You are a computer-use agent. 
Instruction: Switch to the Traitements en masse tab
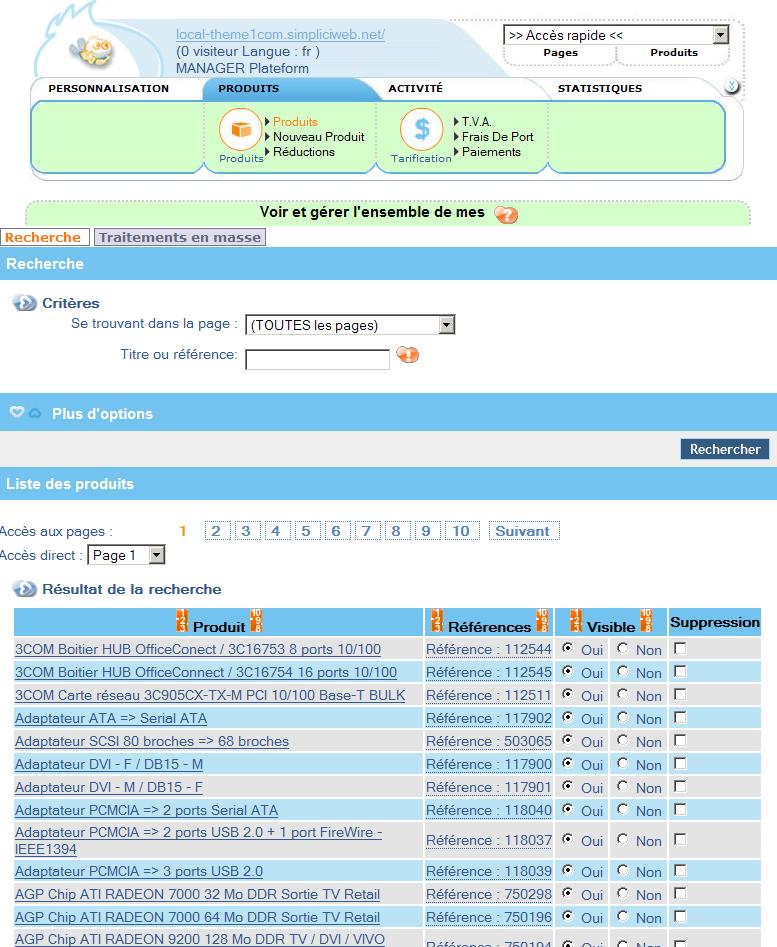tap(180, 237)
